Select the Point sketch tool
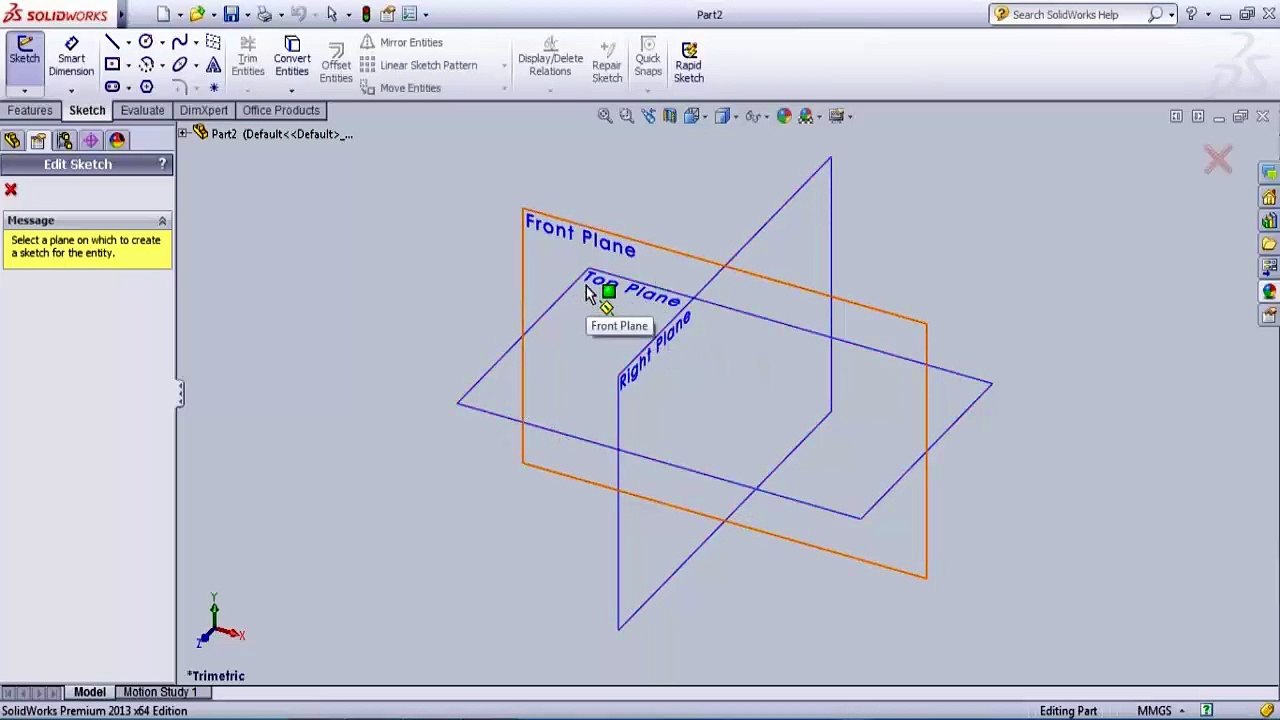Image resolution: width=1280 pixels, height=720 pixels. coord(213,87)
